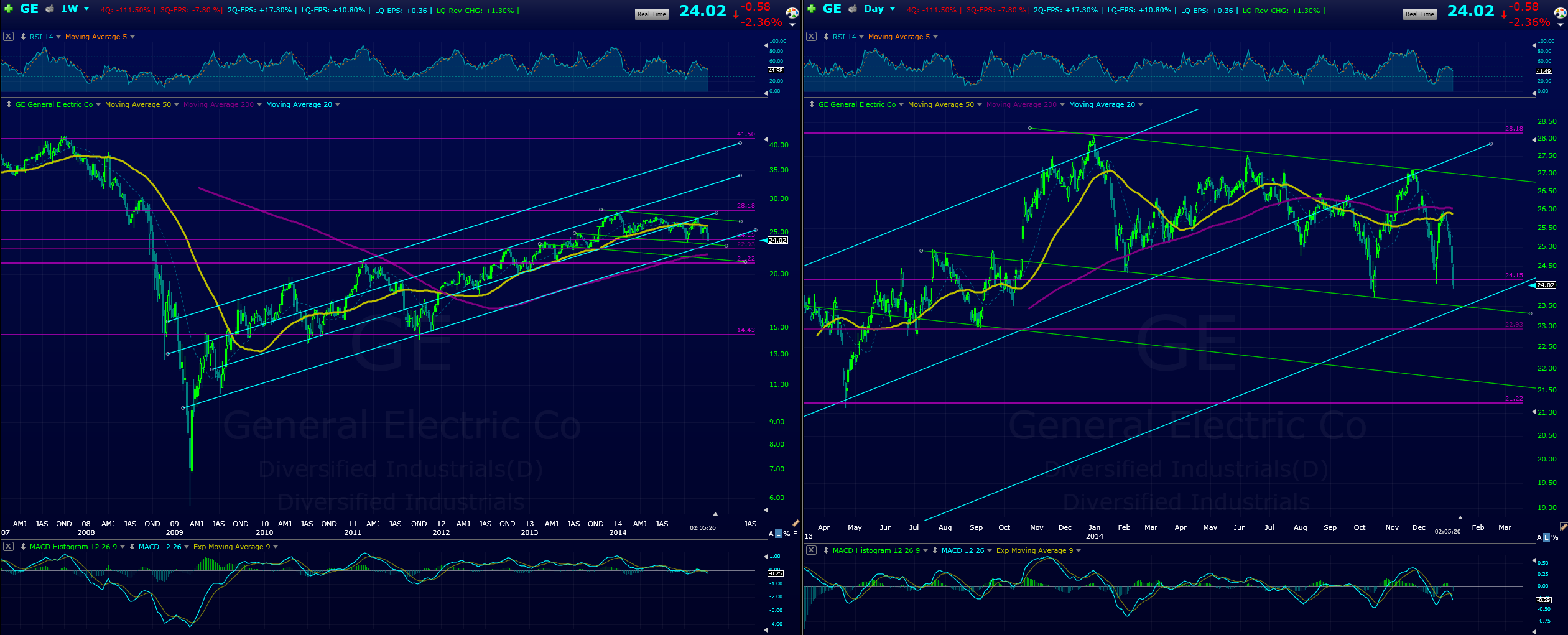
Task: Click the MACD Histogram resize arrows on daily chart
Action: 826,550
